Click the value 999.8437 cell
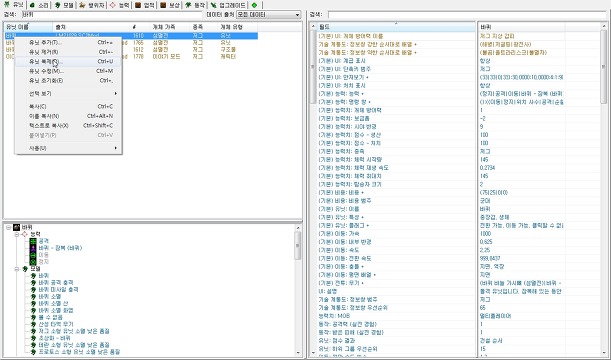Viewport: 611px width, 360px height. 521,258
